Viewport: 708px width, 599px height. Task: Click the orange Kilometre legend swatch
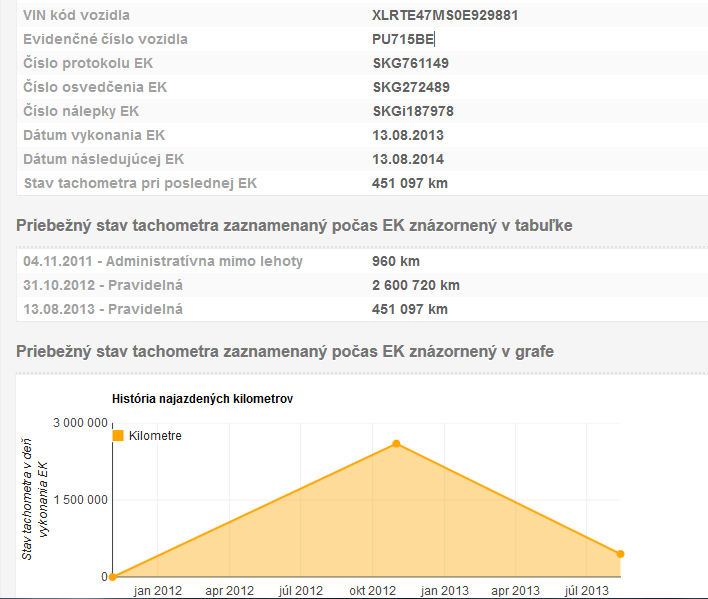pyautogui.click(x=118, y=436)
